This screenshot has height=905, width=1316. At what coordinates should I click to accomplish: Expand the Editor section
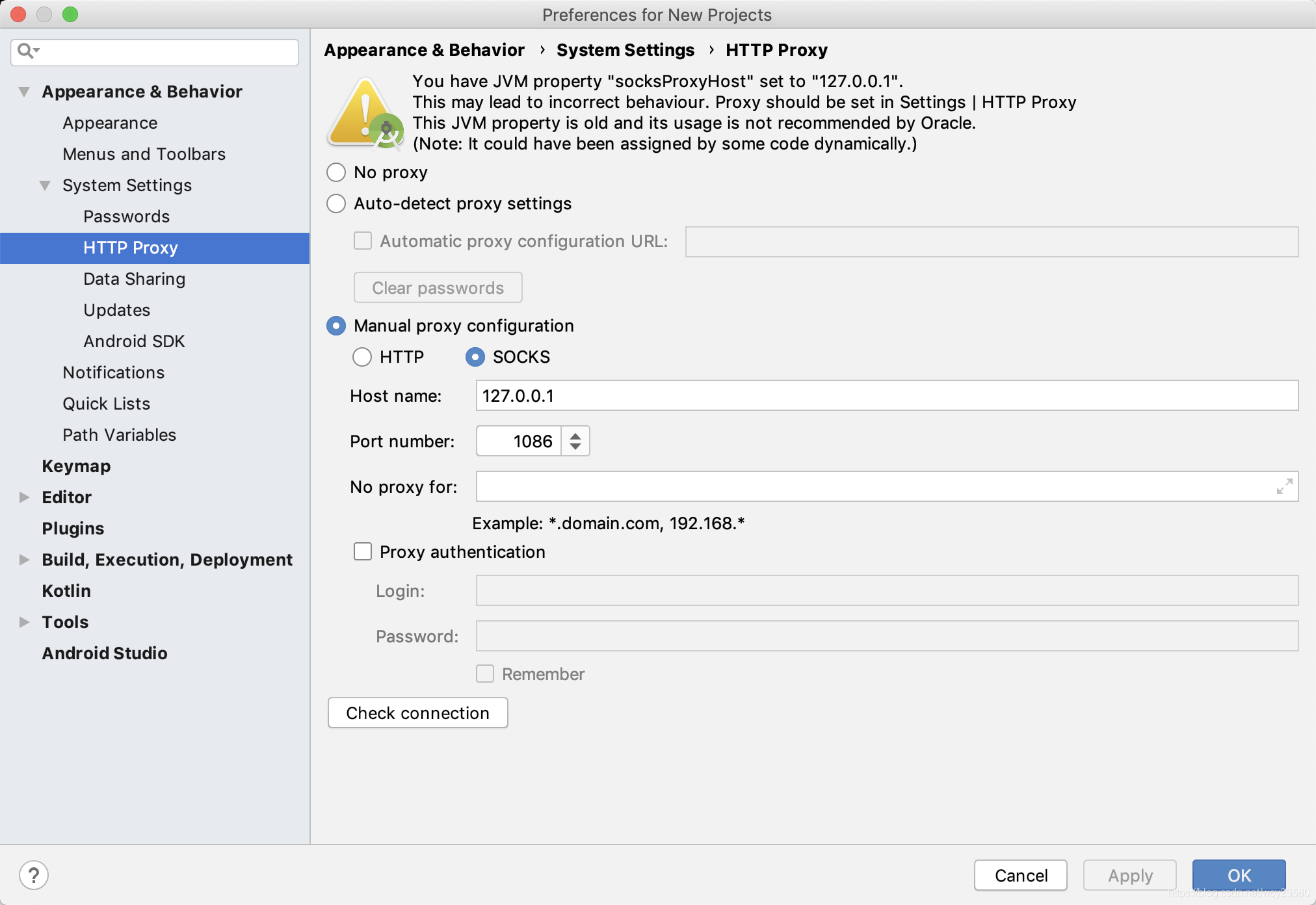click(25, 497)
